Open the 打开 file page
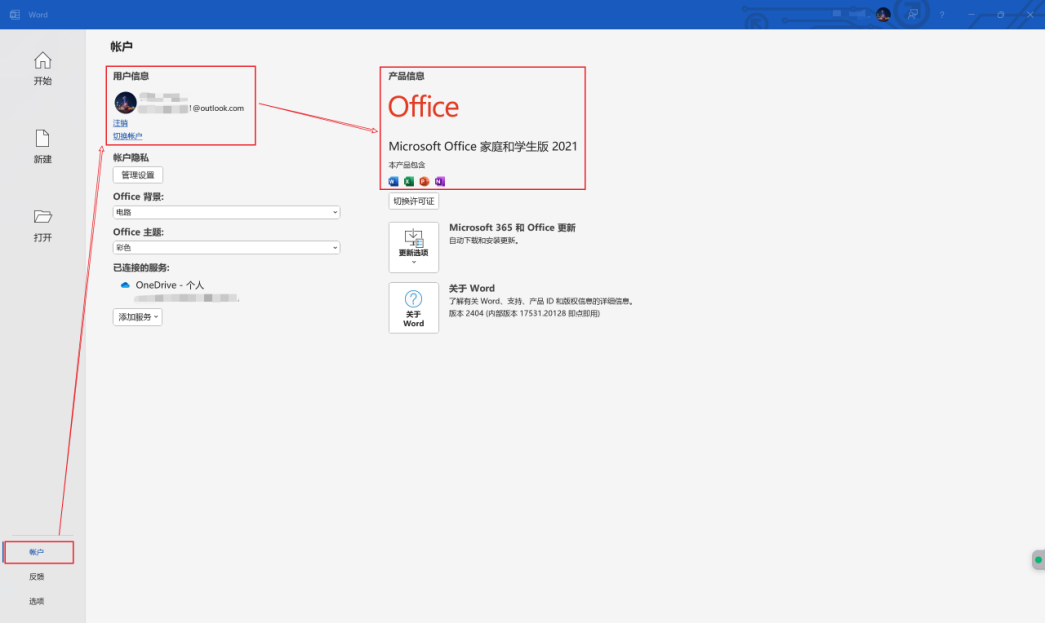The image size is (1045, 624). point(42,225)
